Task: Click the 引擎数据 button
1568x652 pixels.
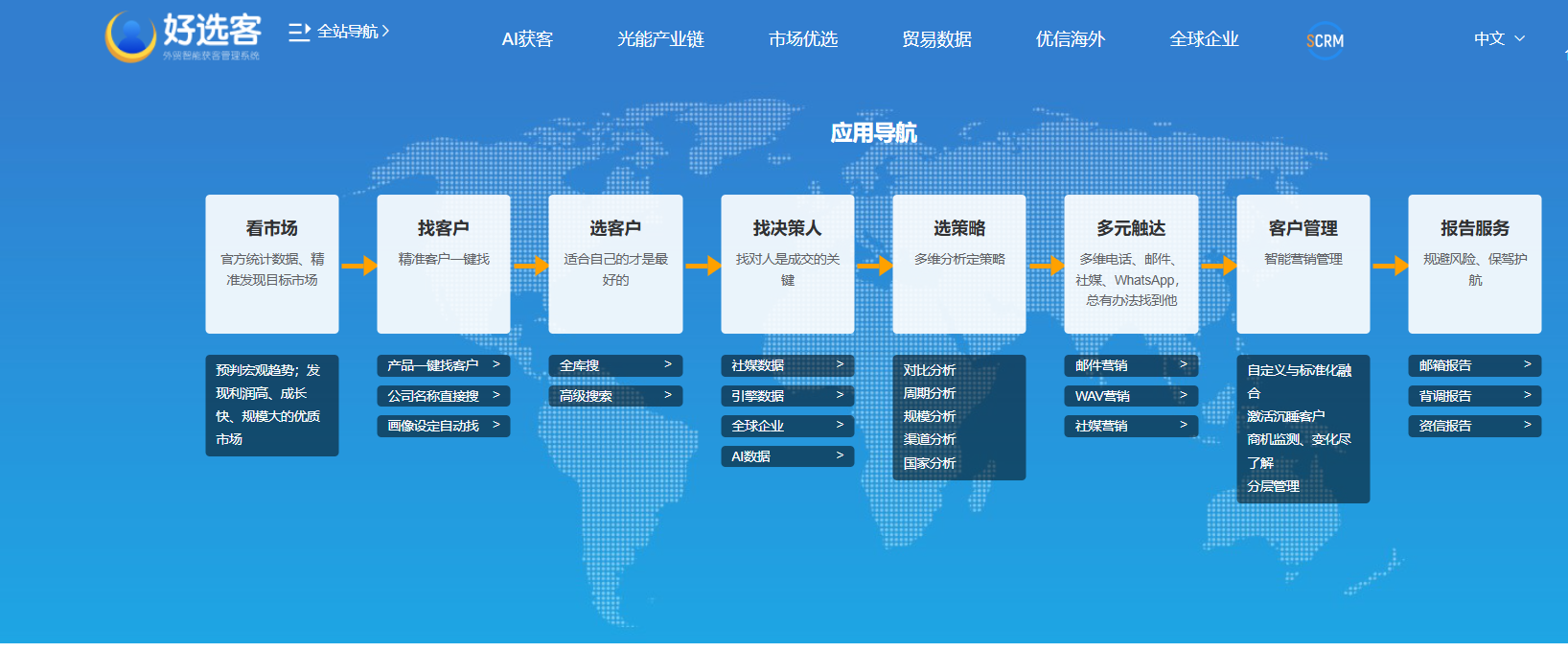Action: (x=758, y=396)
